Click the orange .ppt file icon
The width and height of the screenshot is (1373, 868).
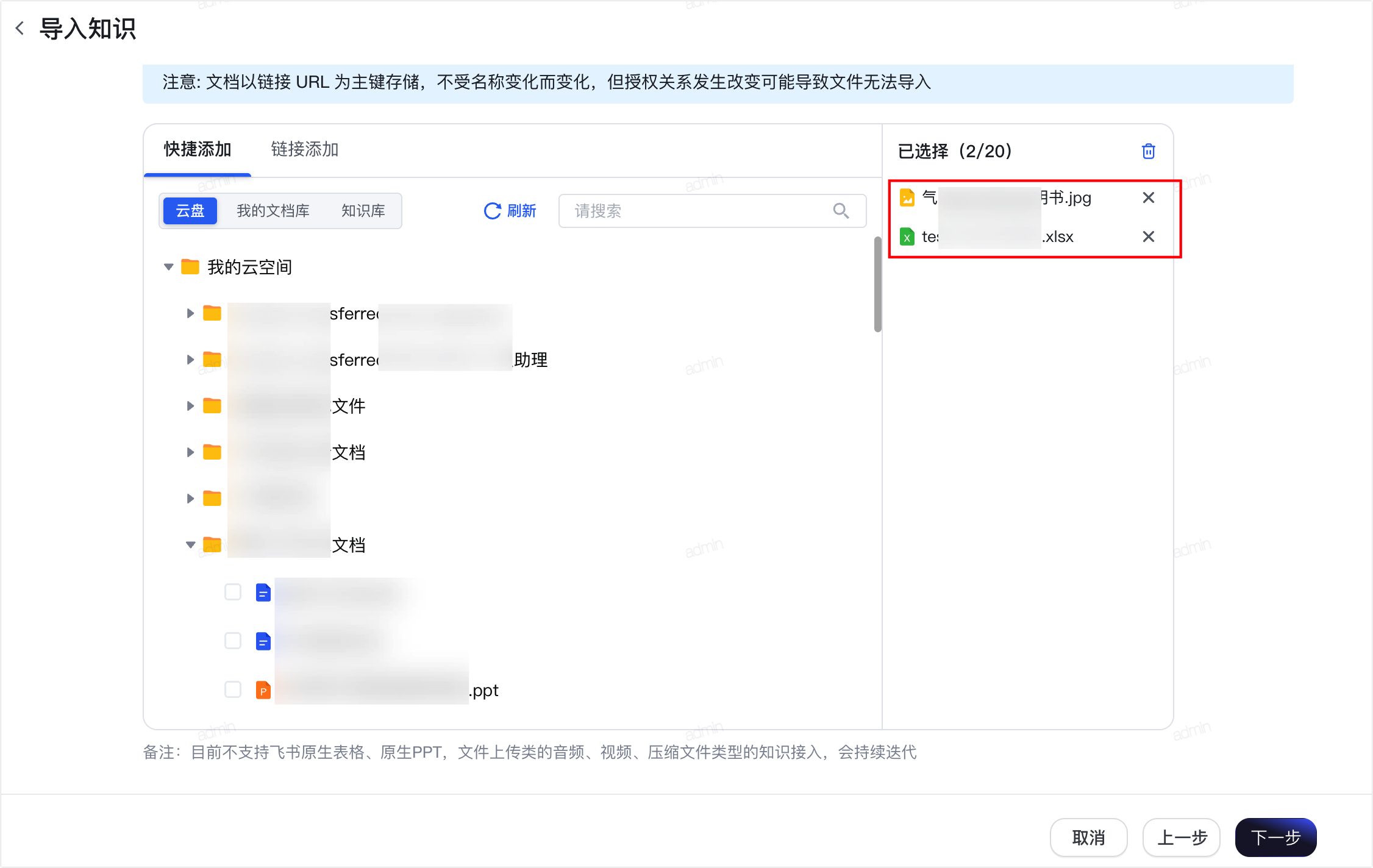(x=263, y=690)
